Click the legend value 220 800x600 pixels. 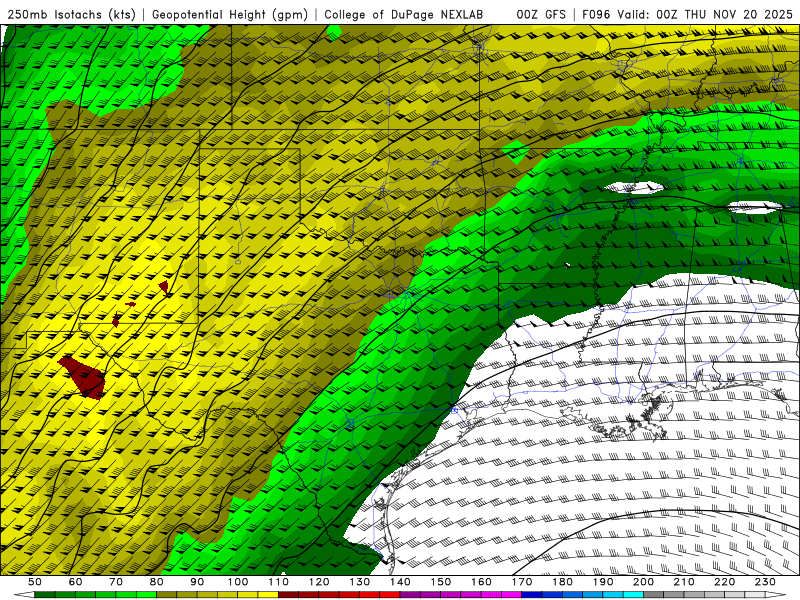pos(725,582)
